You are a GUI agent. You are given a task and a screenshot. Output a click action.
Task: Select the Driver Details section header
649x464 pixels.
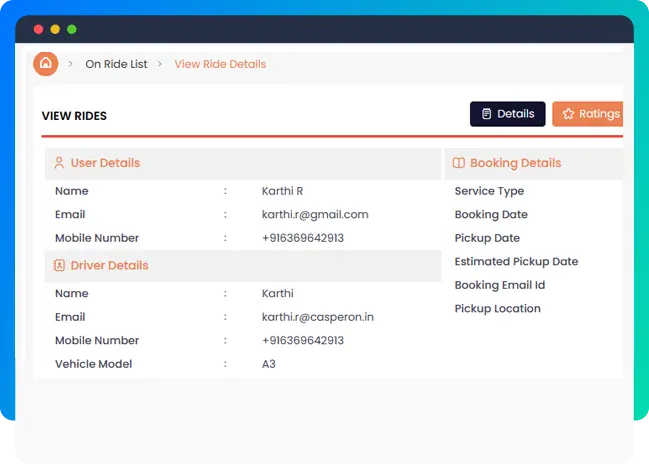(109, 266)
